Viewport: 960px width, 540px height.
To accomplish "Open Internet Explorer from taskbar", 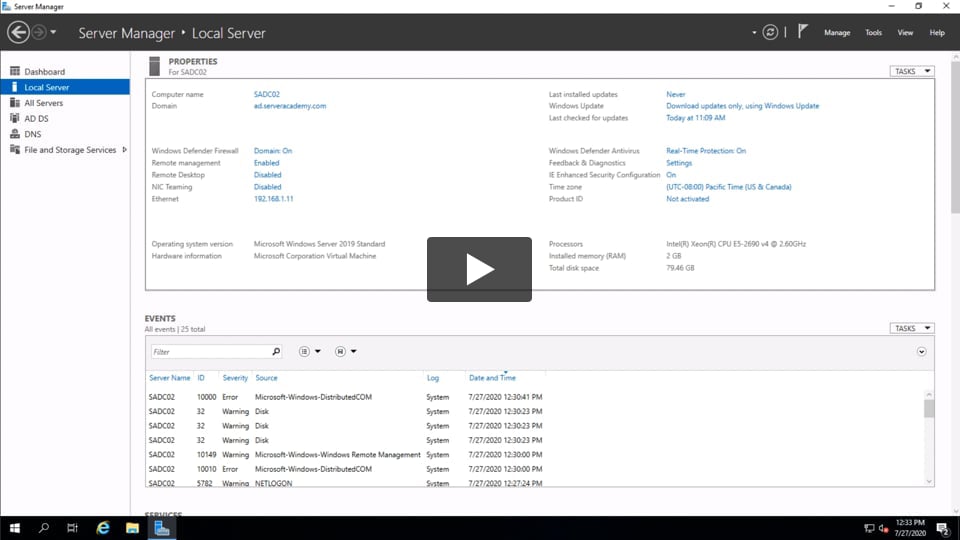I will click(103, 527).
